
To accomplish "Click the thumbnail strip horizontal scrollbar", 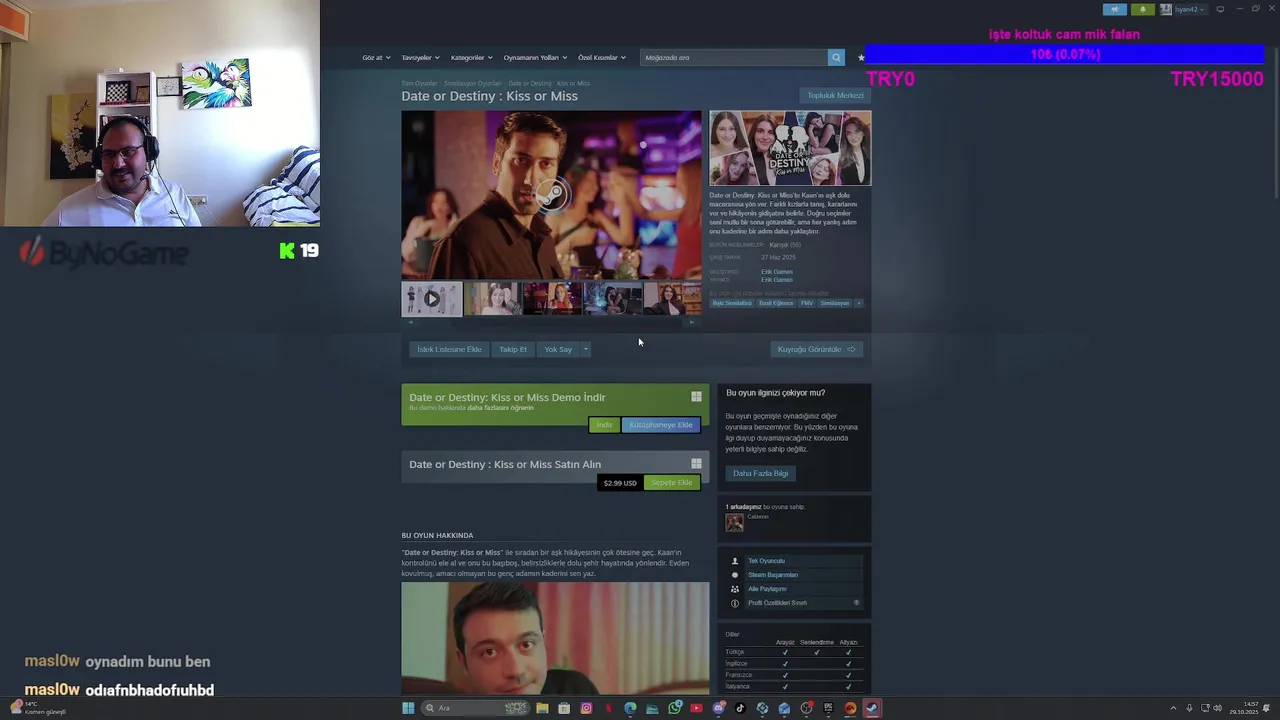I will (x=551, y=322).
